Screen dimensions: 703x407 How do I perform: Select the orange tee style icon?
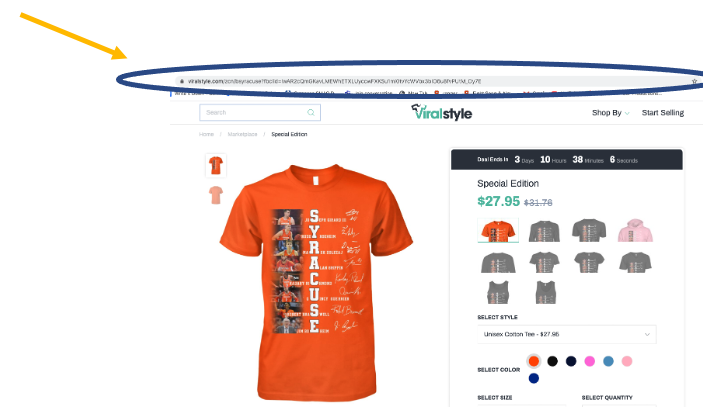[498, 230]
